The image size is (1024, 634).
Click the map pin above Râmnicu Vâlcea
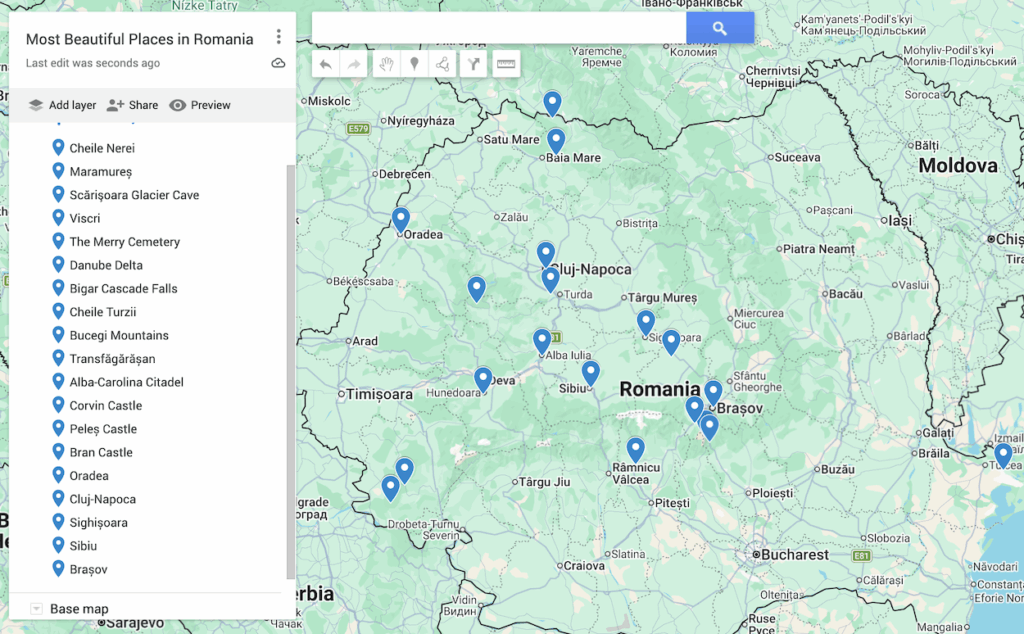click(635, 451)
